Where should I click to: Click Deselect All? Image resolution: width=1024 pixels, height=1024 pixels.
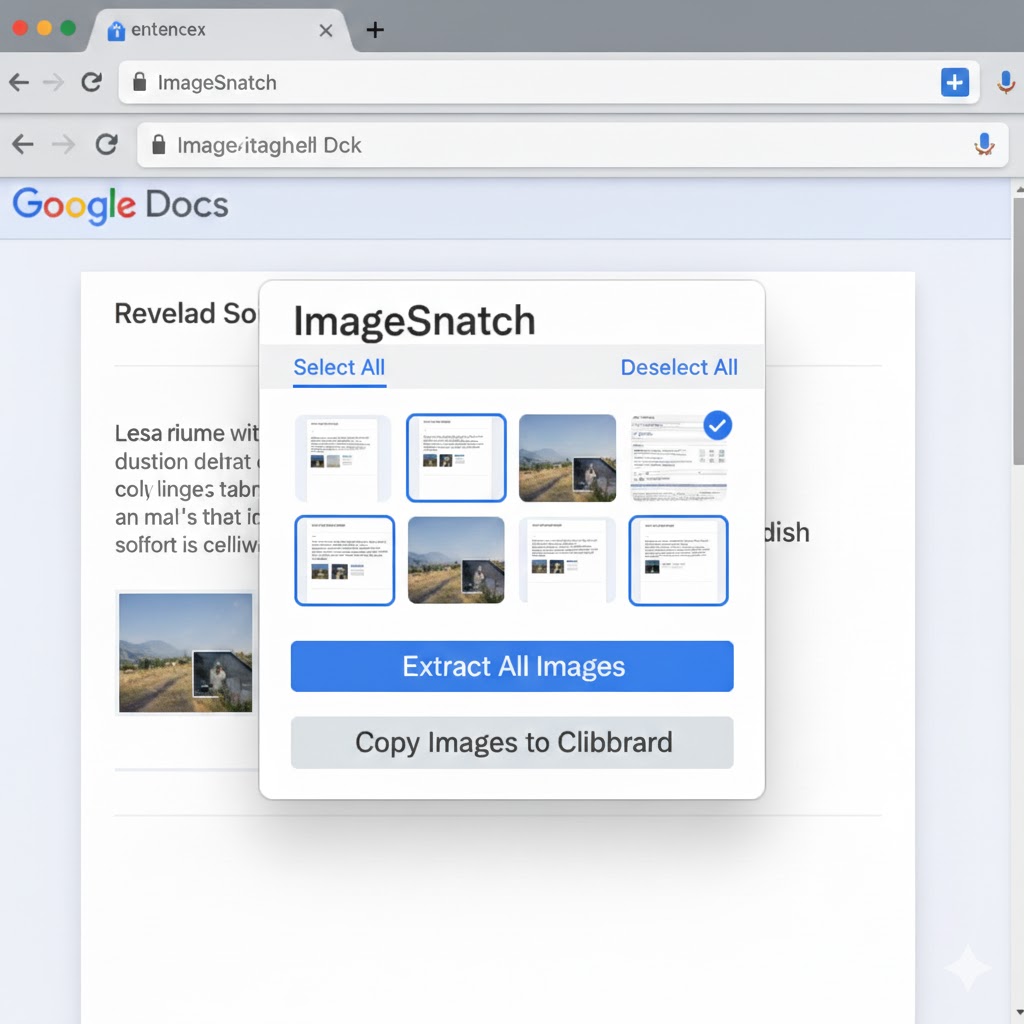click(679, 367)
